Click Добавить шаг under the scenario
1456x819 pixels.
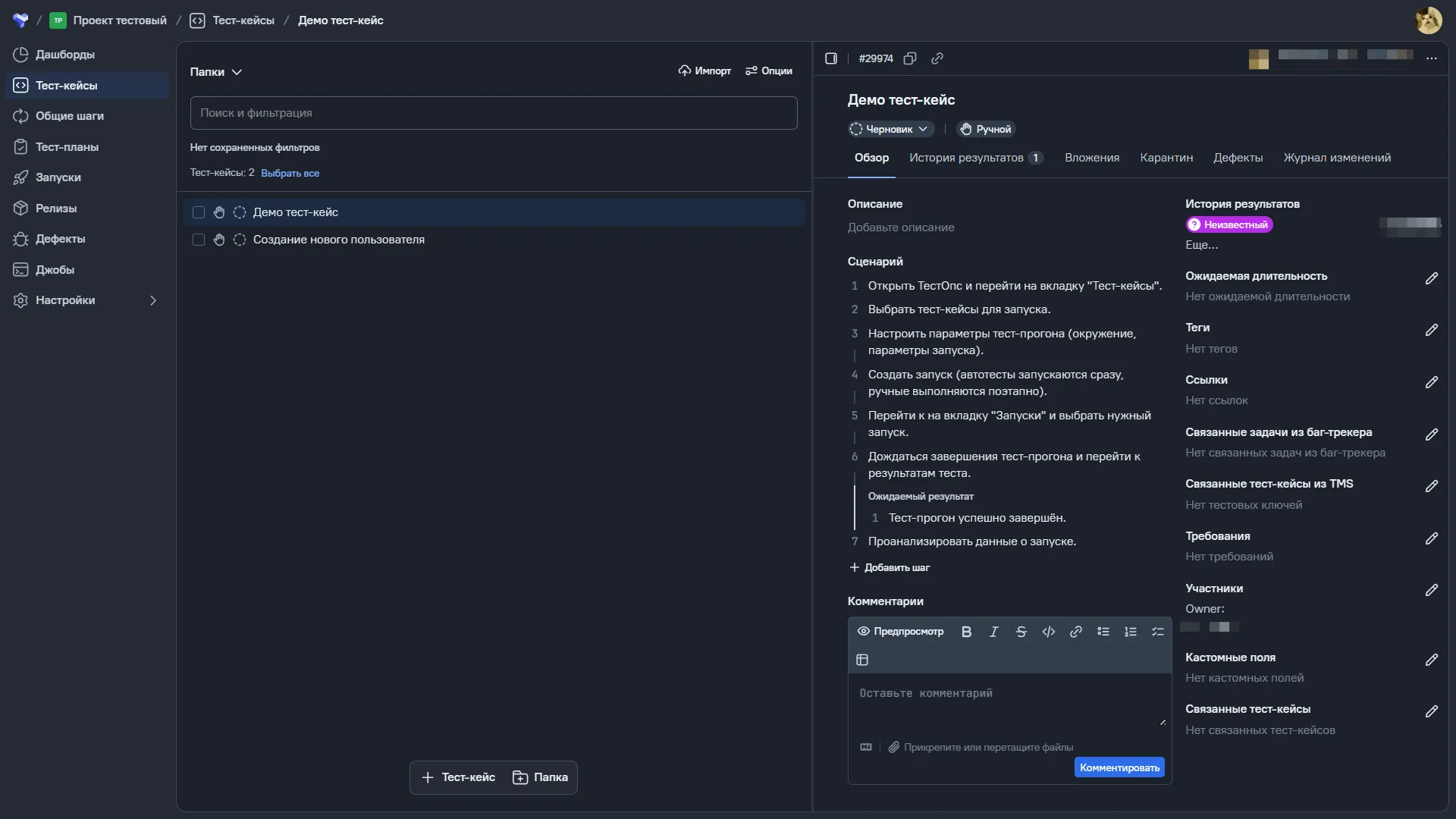click(x=890, y=567)
